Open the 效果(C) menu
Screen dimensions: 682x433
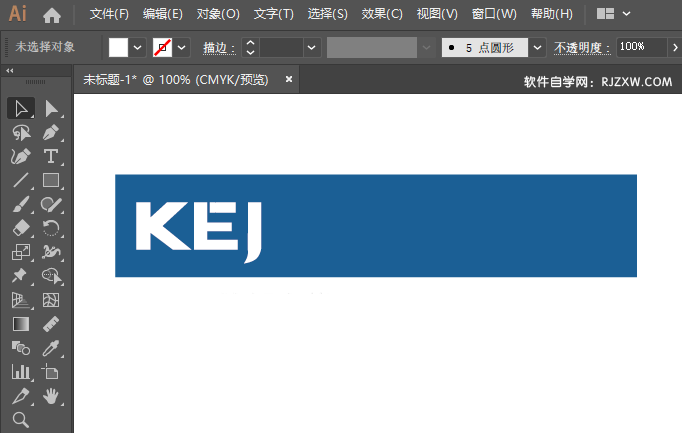(x=382, y=14)
